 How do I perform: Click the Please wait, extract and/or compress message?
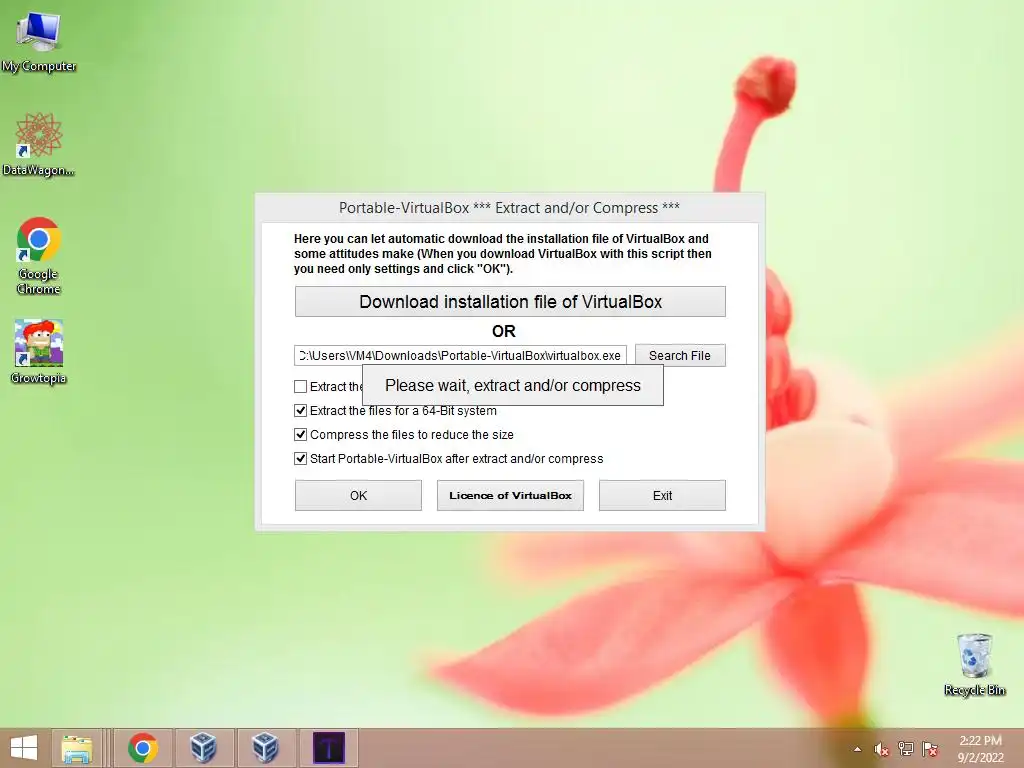point(513,385)
